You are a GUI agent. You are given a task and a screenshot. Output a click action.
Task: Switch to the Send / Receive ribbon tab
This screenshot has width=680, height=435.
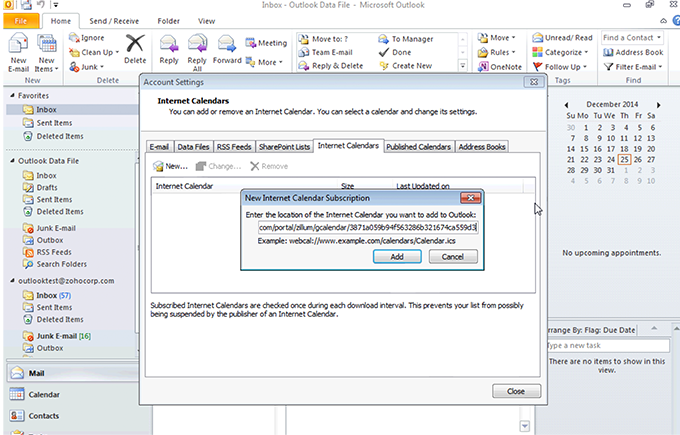[x=114, y=21]
